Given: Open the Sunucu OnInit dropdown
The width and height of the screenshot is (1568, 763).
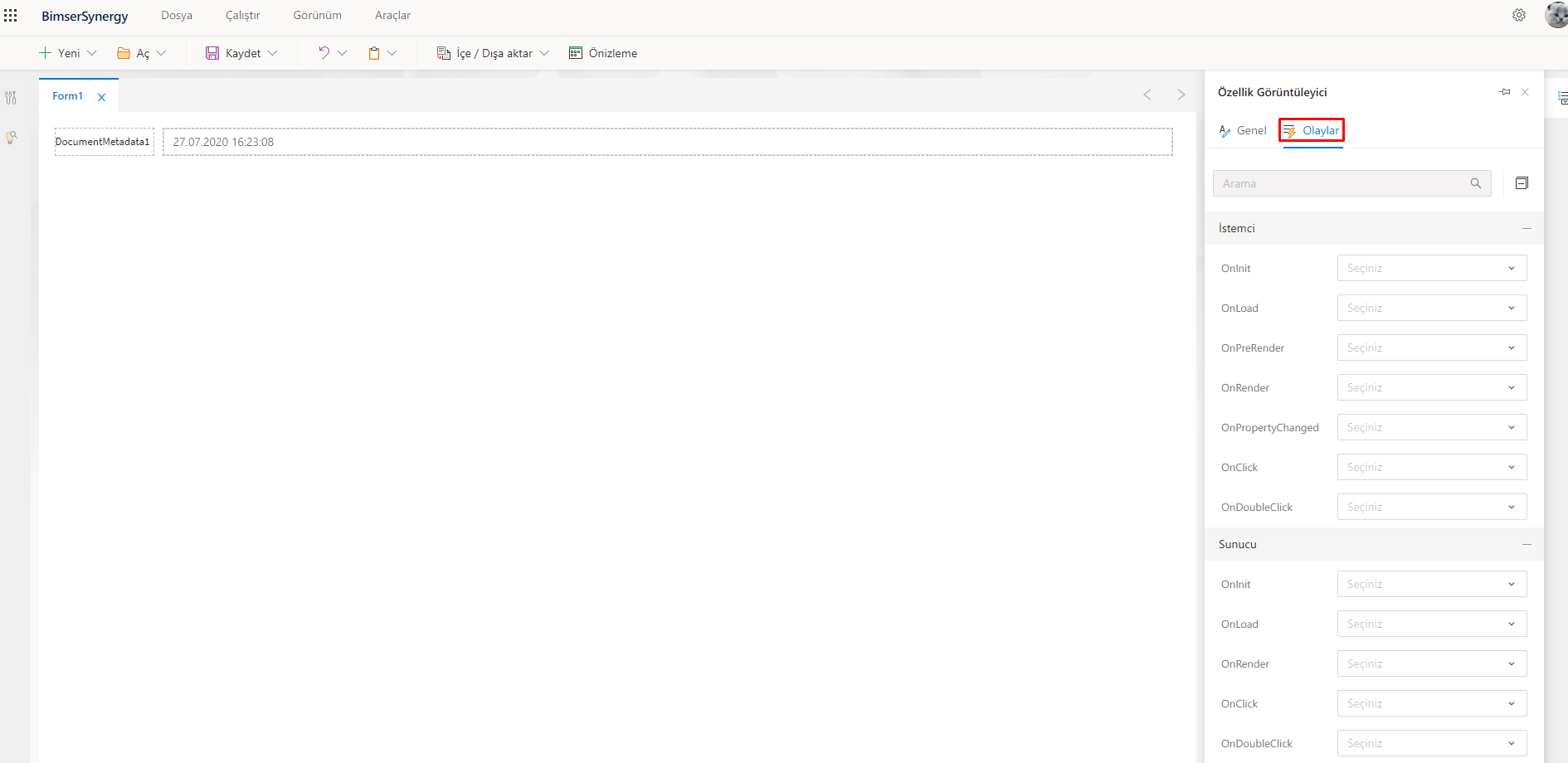Looking at the screenshot, I should (1432, 584).
